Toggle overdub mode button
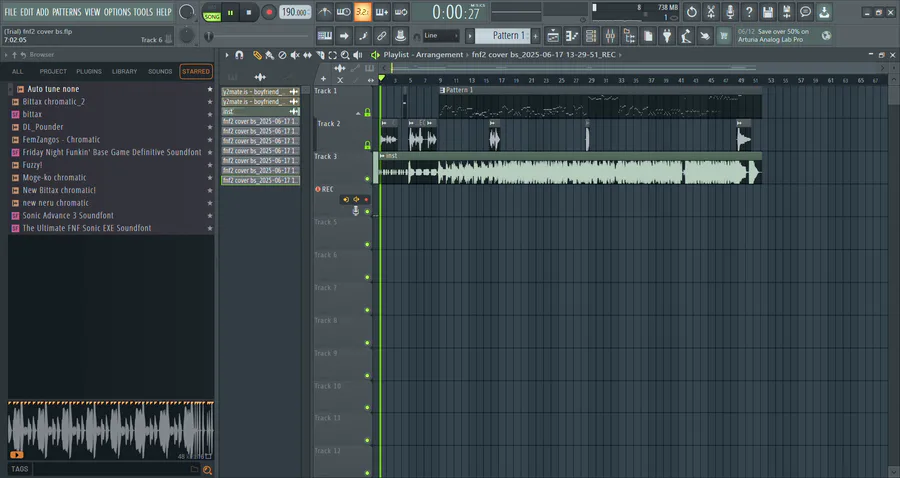The image size is (900, 478). (x=382, y=11)
